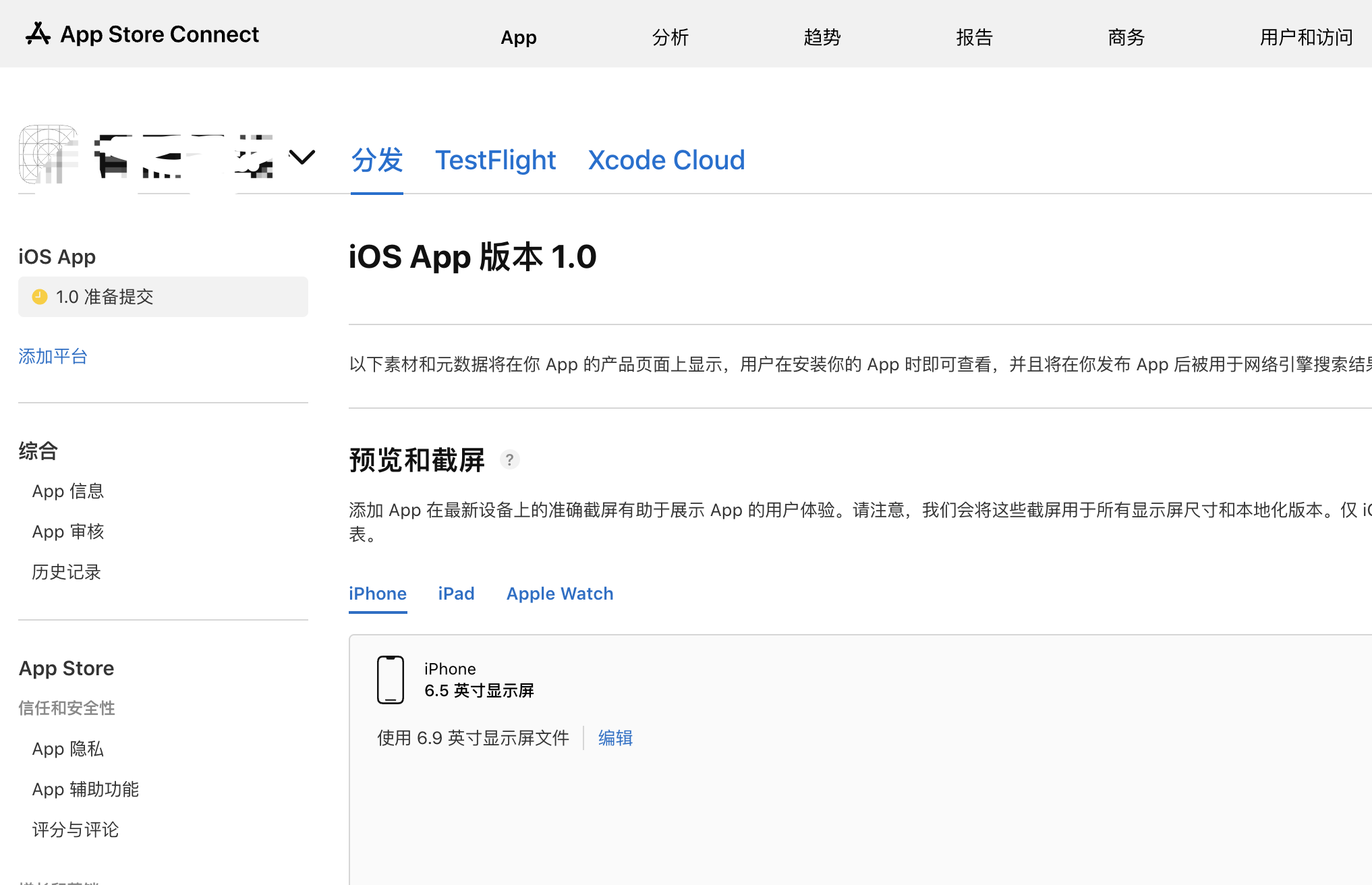The width and height of the screenshot is (1372, 885).
Task: Open App 信息 in sidebar
Action: pos(67,491)
